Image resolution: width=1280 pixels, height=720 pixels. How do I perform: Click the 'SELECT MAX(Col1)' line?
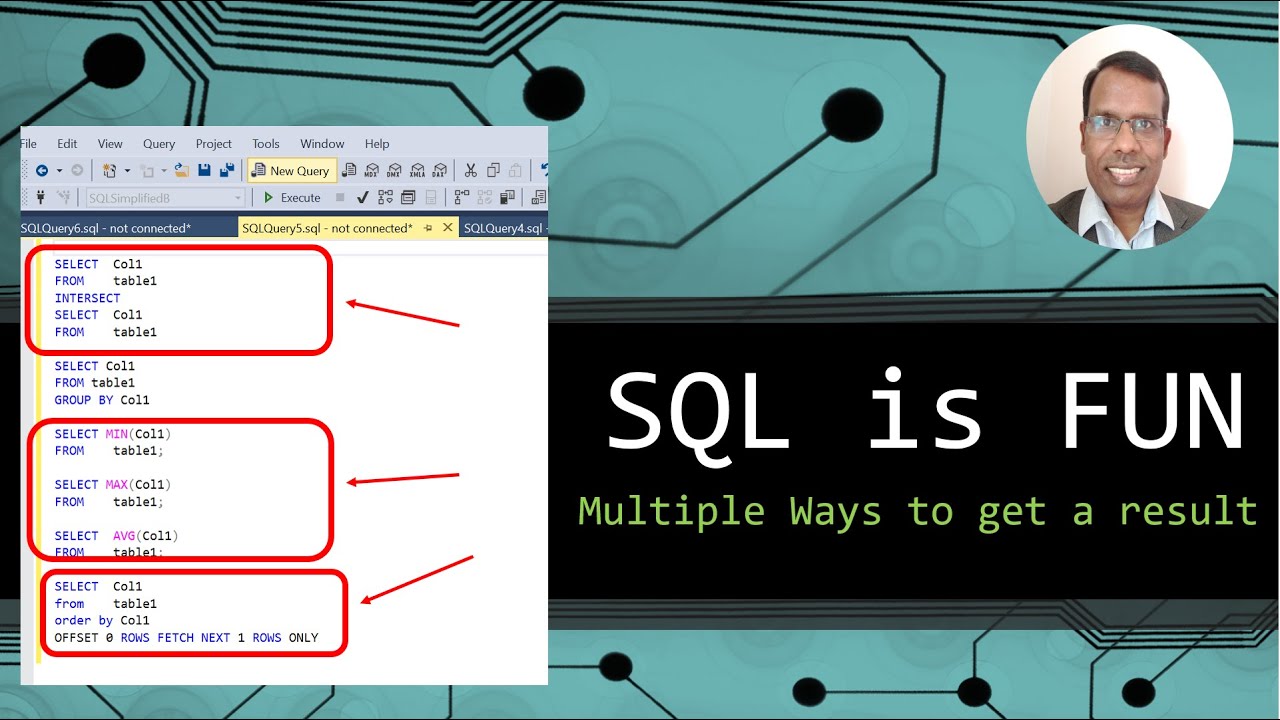113,485
